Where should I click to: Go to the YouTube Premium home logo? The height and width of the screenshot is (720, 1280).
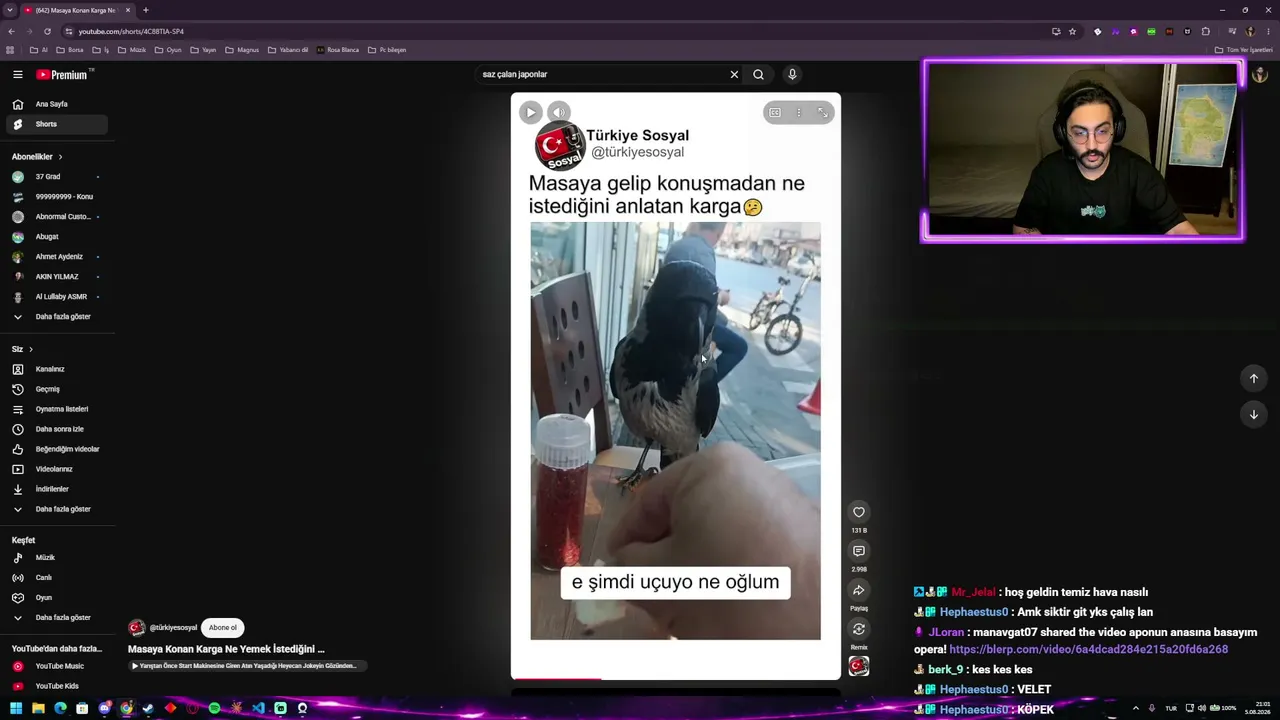pos(62,75)
